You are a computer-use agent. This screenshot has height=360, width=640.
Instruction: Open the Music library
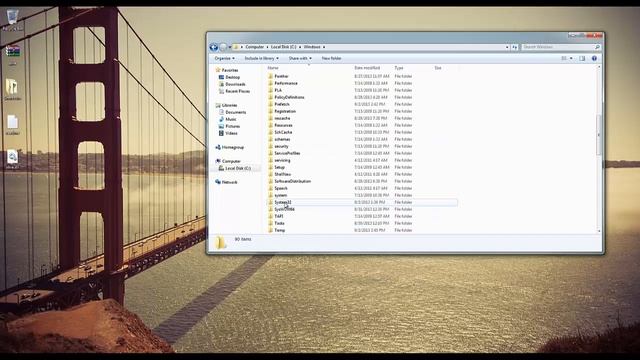[231, 119]
